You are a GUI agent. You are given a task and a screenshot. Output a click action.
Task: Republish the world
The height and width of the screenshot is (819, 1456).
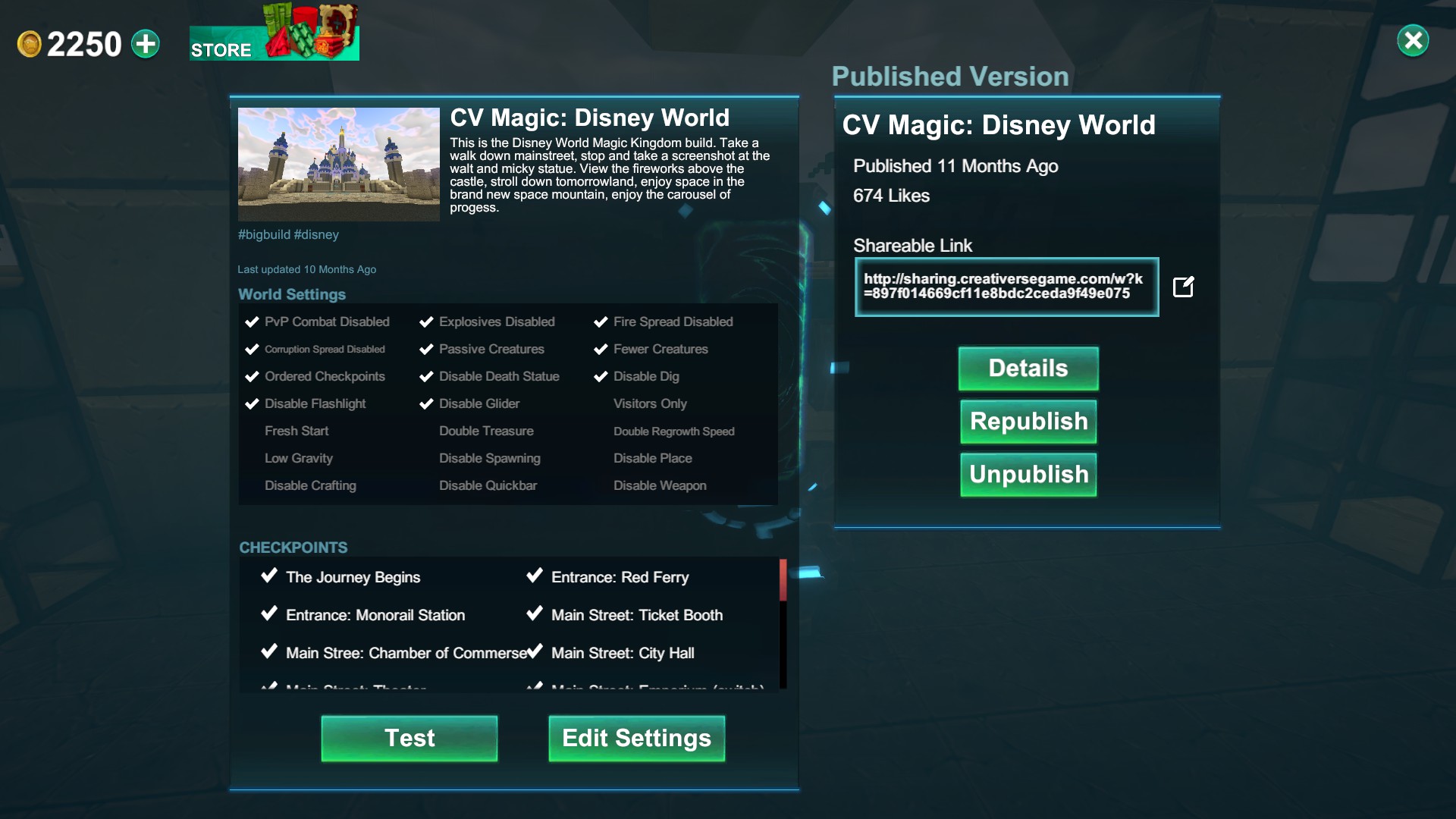point(1028,422)
